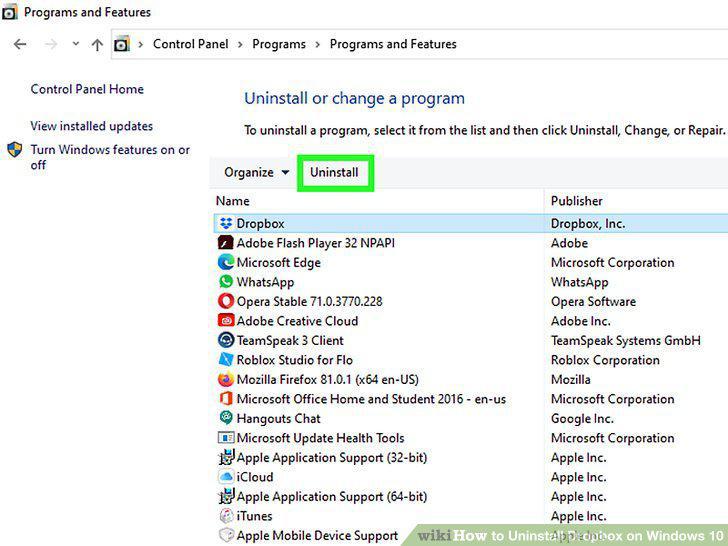Screen dimensions: 728x546
Task: Click the TeamSpeak 3 Client icon
Action: click(x=226, y=340)
